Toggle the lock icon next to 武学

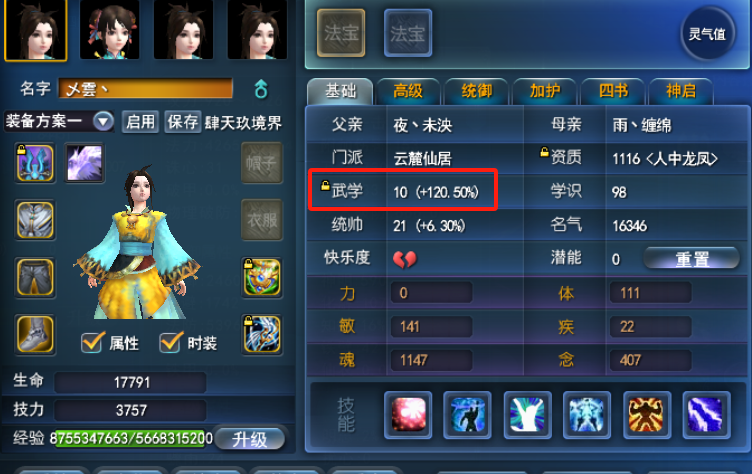[325, 186]
